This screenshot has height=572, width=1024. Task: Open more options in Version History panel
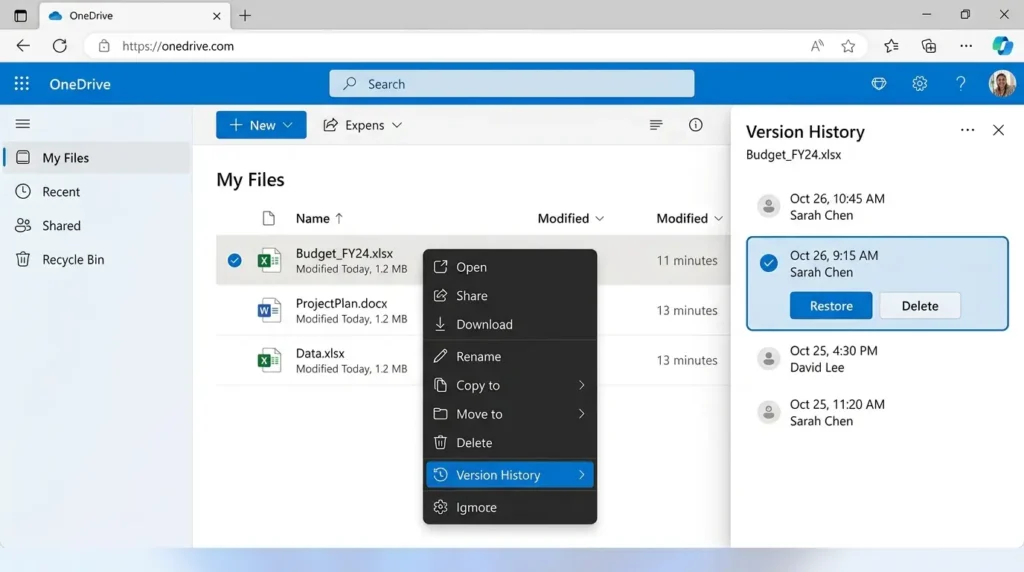967,130
